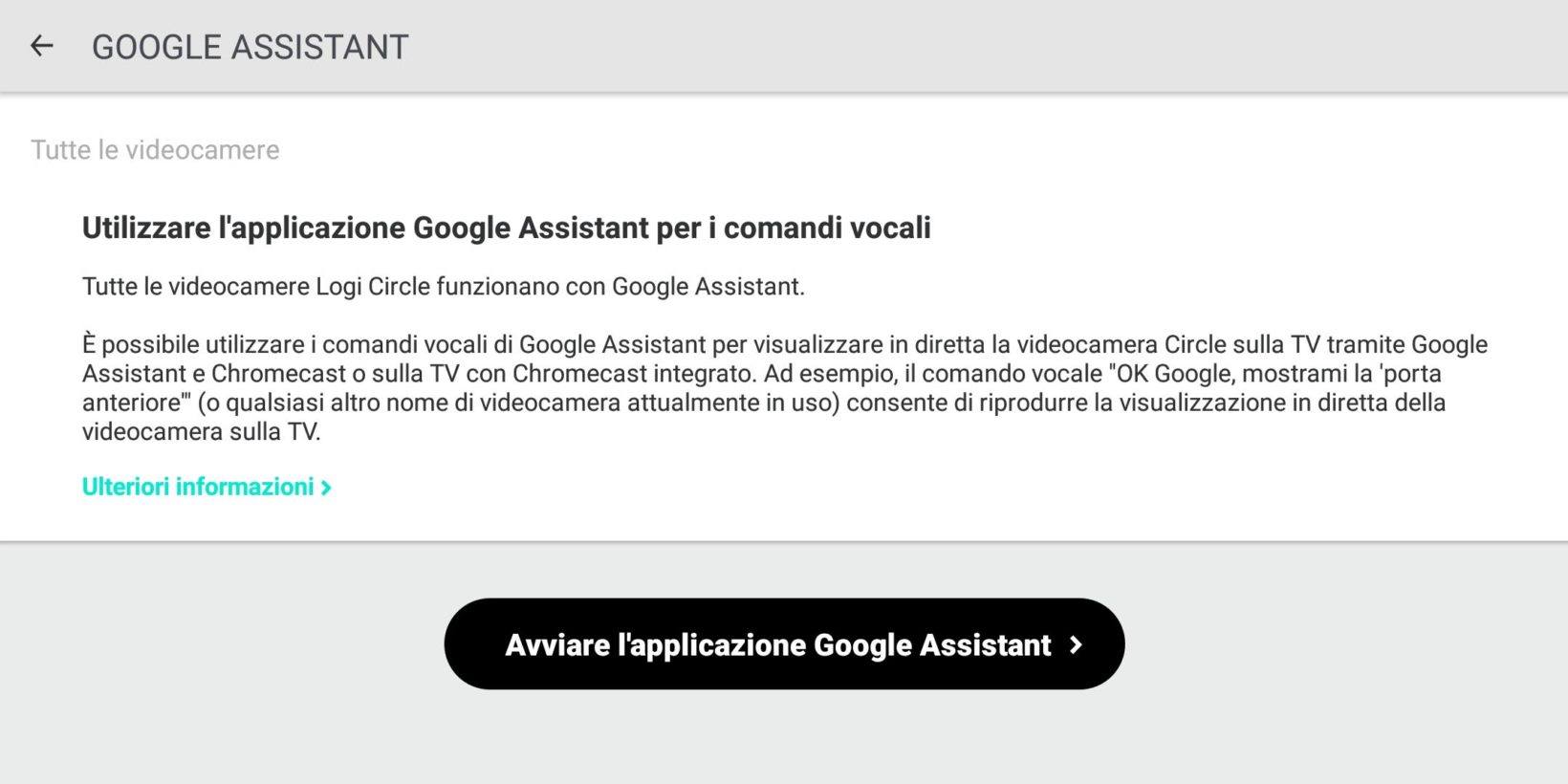Screen dimensions: 1568x784
Task: Click the arrow on the Avviare button
Action: 1076,645
